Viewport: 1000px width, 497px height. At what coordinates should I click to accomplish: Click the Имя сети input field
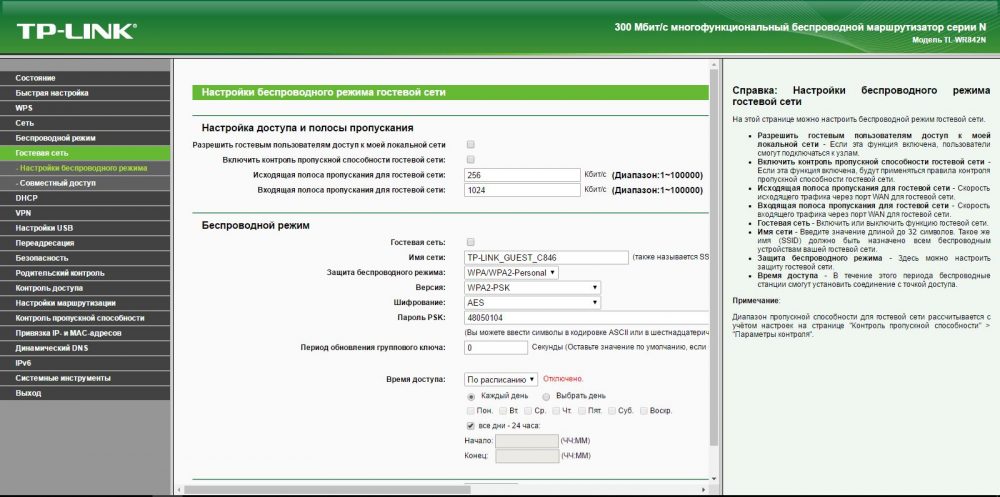[547, 258]
